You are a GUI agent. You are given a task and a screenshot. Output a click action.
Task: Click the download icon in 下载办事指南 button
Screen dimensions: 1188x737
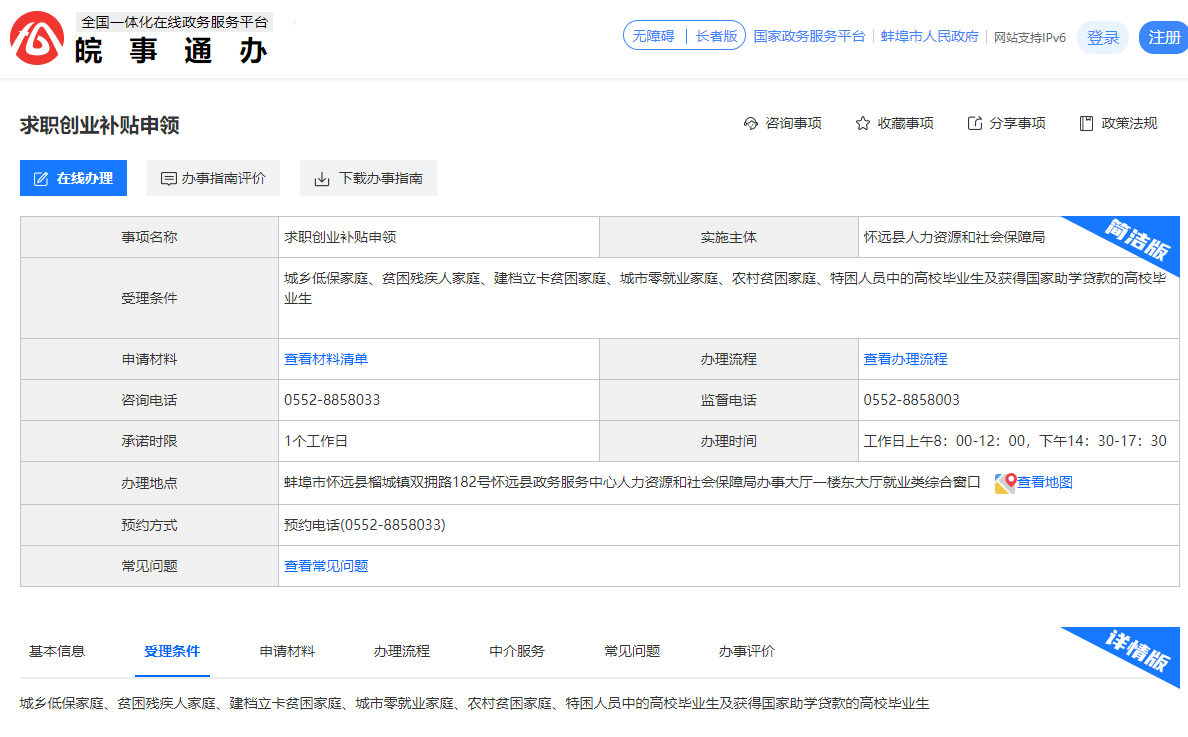322,179
